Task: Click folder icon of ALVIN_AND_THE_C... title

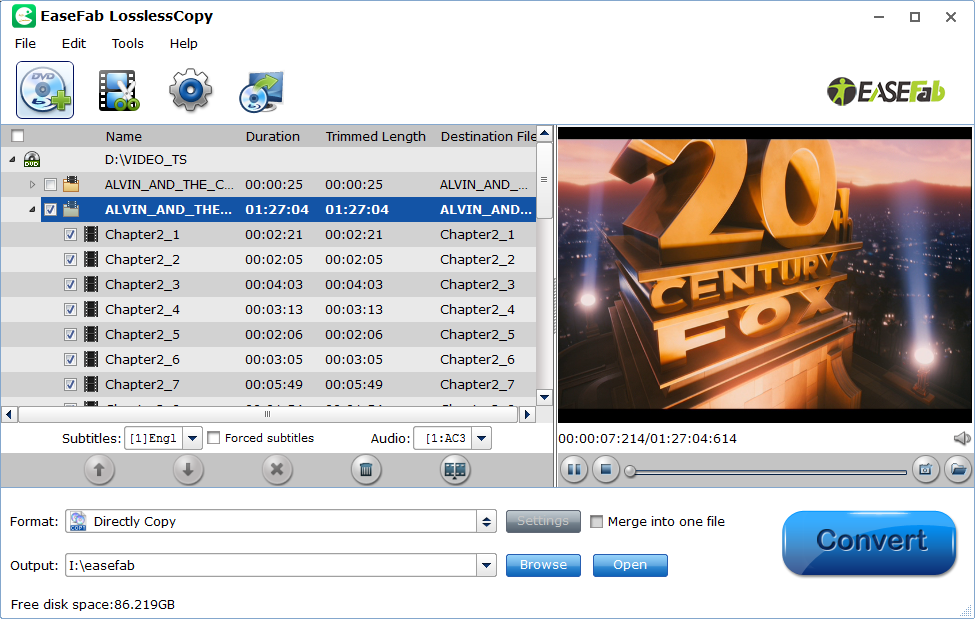Action: pyautogui.click(x=71, y=184)
